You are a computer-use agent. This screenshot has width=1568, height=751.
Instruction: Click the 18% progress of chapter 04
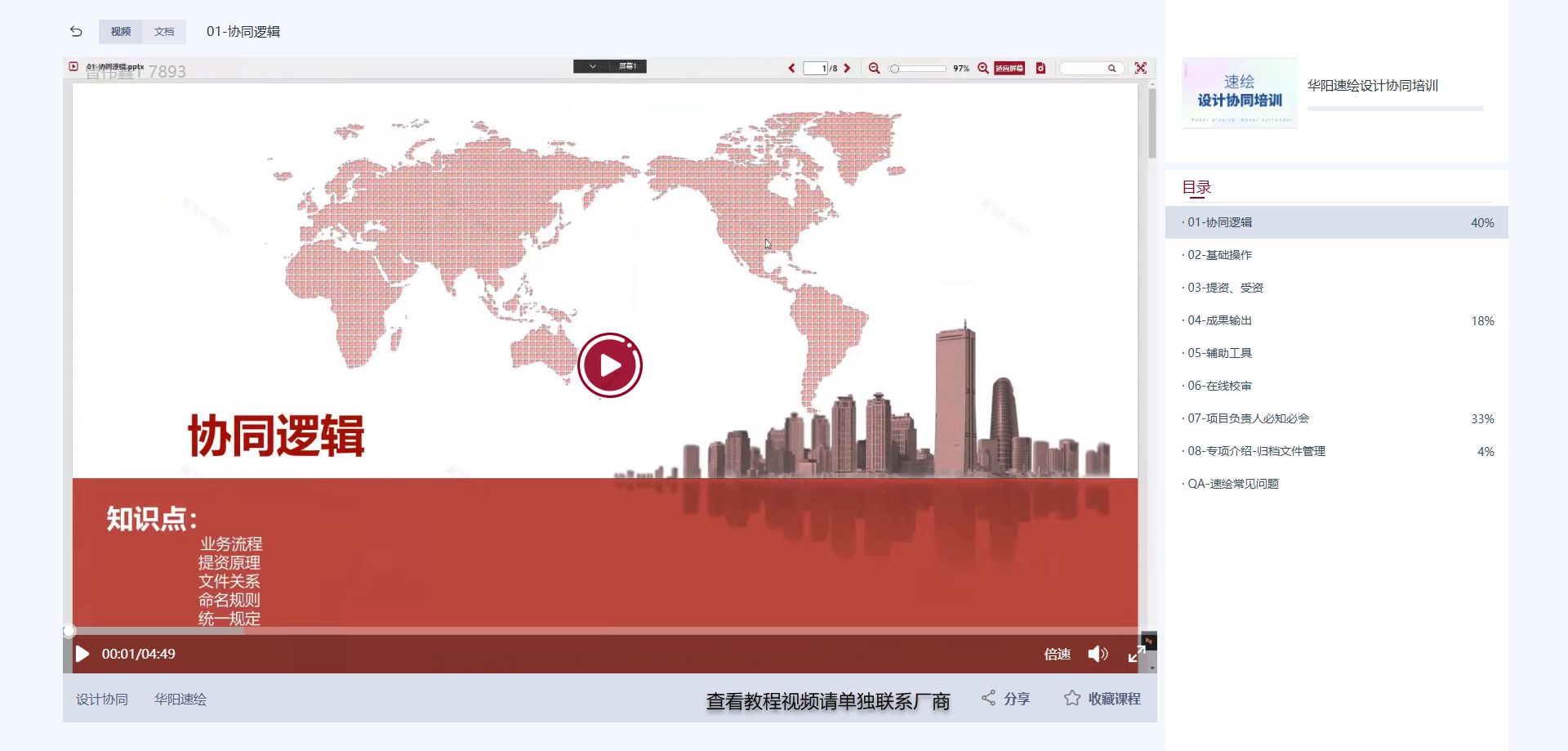click(1482, 320)
